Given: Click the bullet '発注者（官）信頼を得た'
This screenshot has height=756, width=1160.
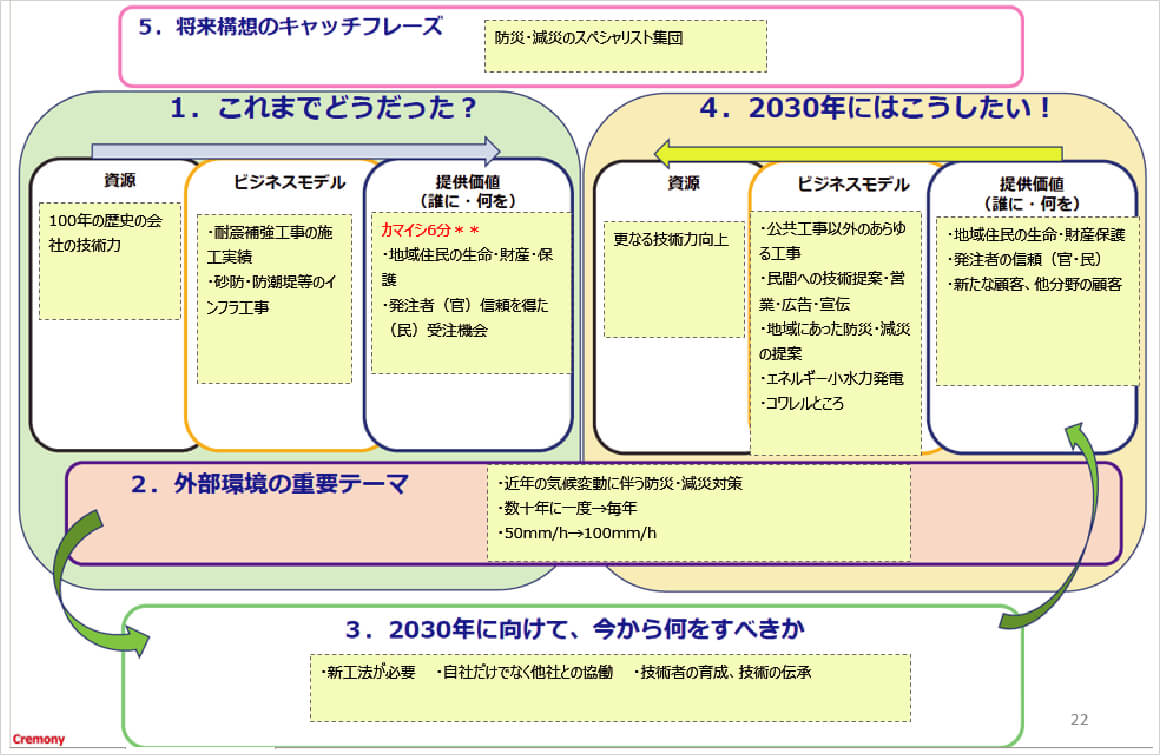Looking at the screenshot, I should (x=465, y=305).
